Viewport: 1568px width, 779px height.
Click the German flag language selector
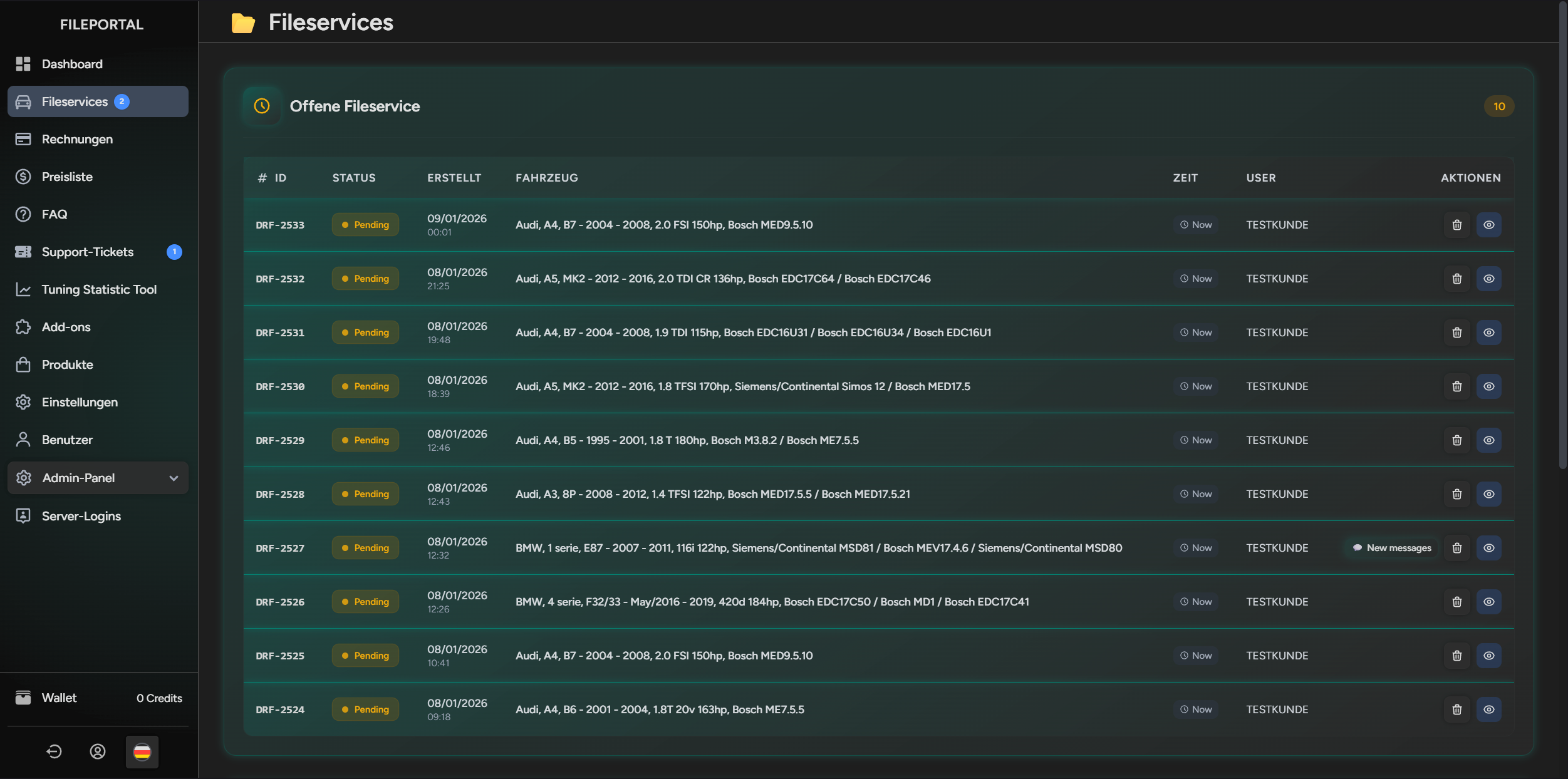click(142, 751)
